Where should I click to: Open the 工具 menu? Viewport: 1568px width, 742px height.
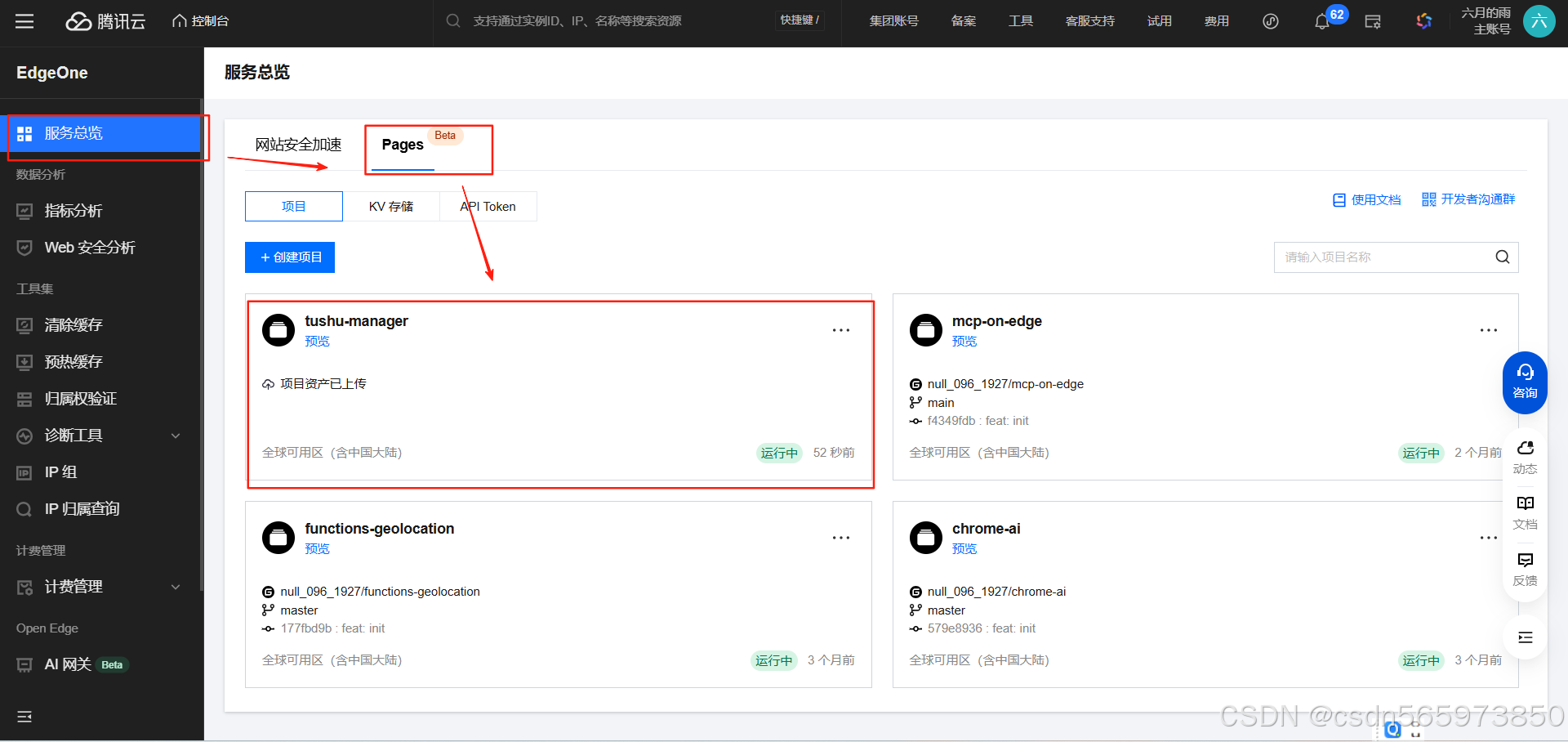(x=1021, y=21)
